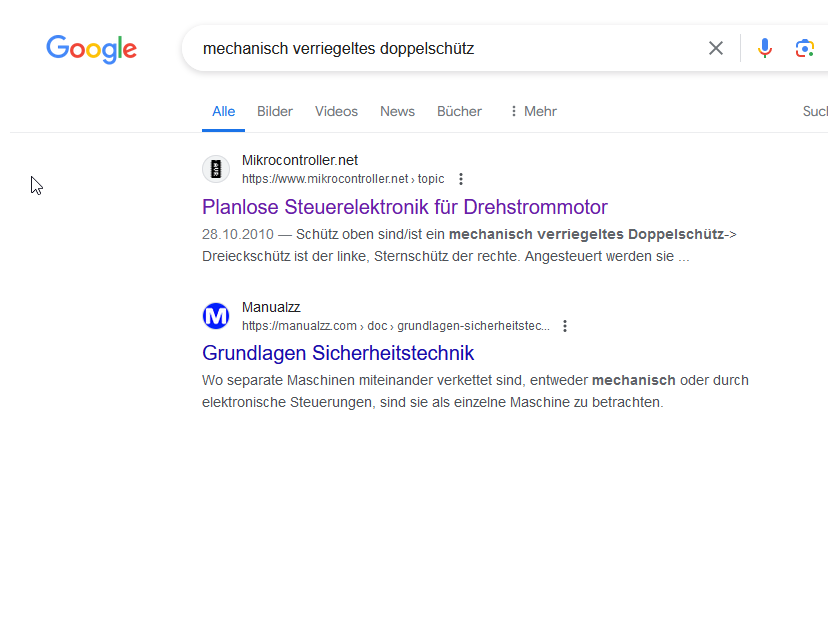Start voice search with the microphone icon
The width and height of the screenshot is (828, 641).
(x=765, y=49)
